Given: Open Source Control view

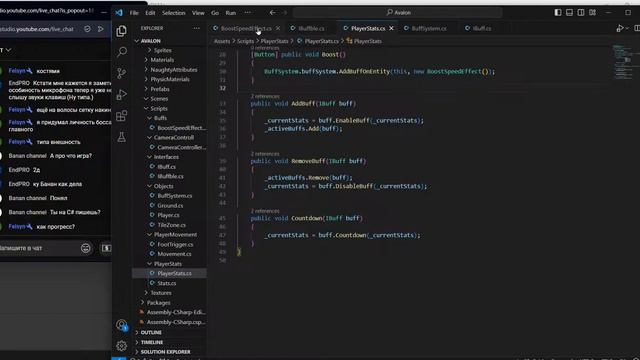Looking at the screenshot, I should 122,73.
